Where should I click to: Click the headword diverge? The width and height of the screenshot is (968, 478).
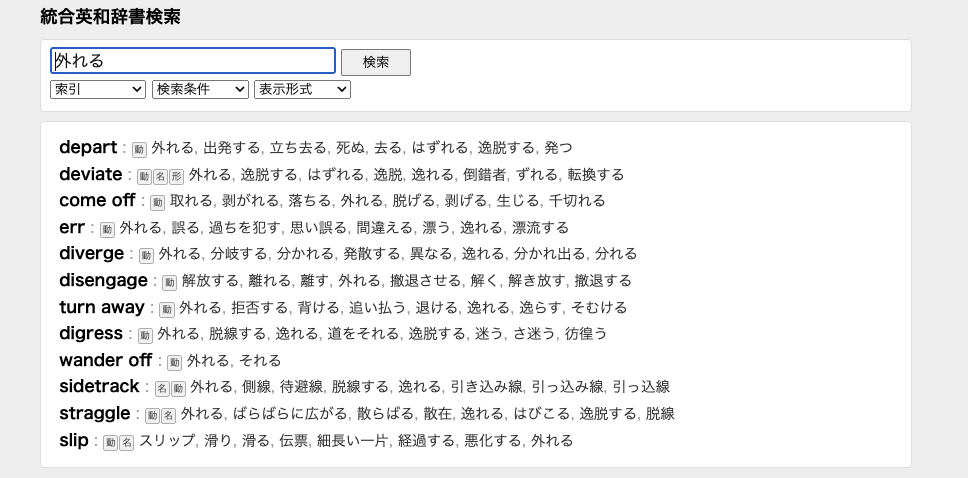click(91, 254)
